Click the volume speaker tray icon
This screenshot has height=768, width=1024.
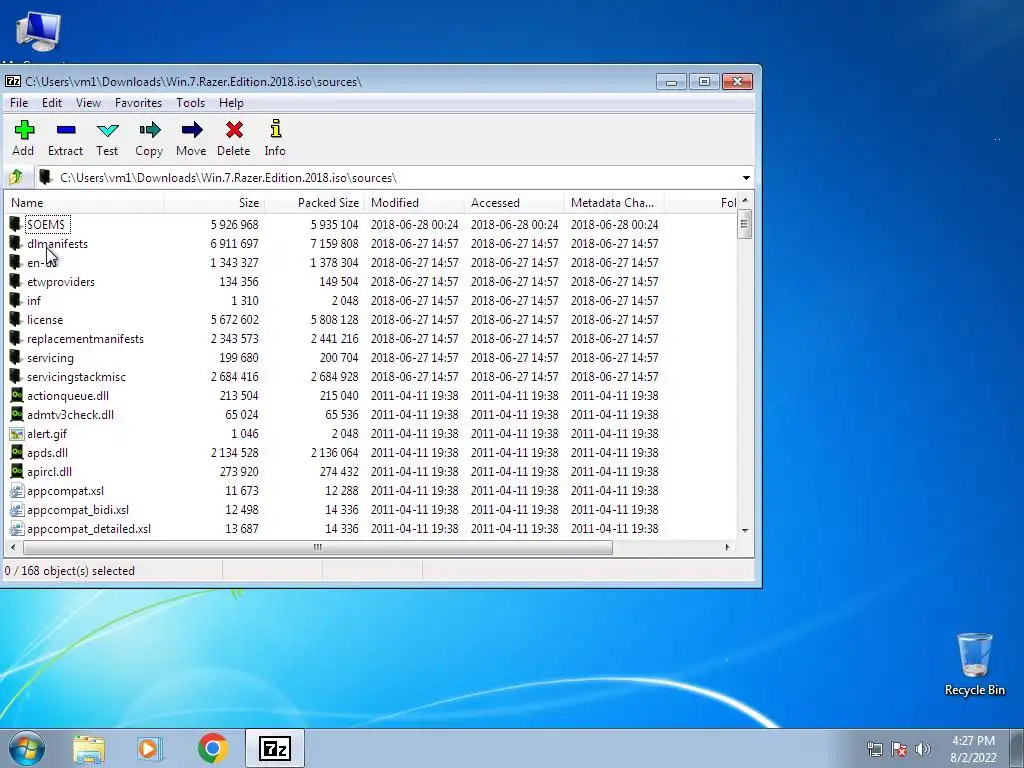923,749
